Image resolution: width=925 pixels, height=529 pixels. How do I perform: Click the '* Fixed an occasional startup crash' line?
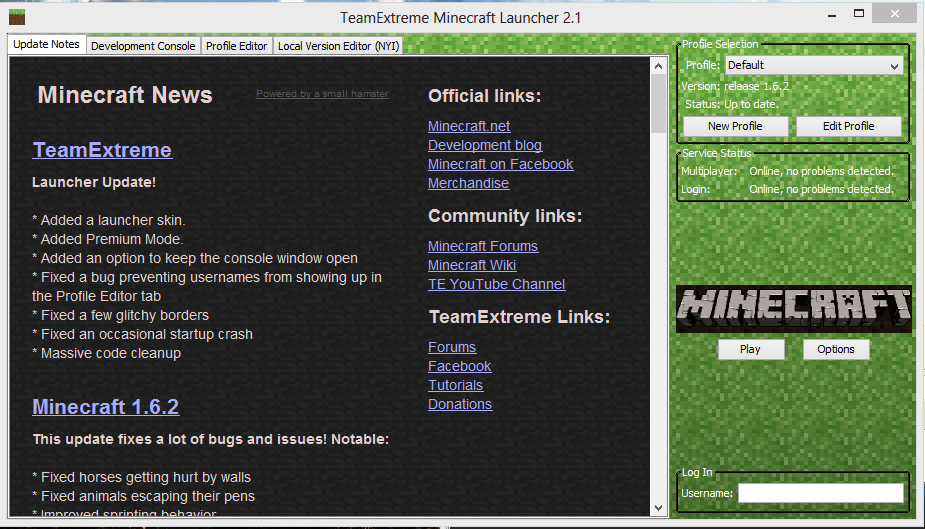click(142, 334)
